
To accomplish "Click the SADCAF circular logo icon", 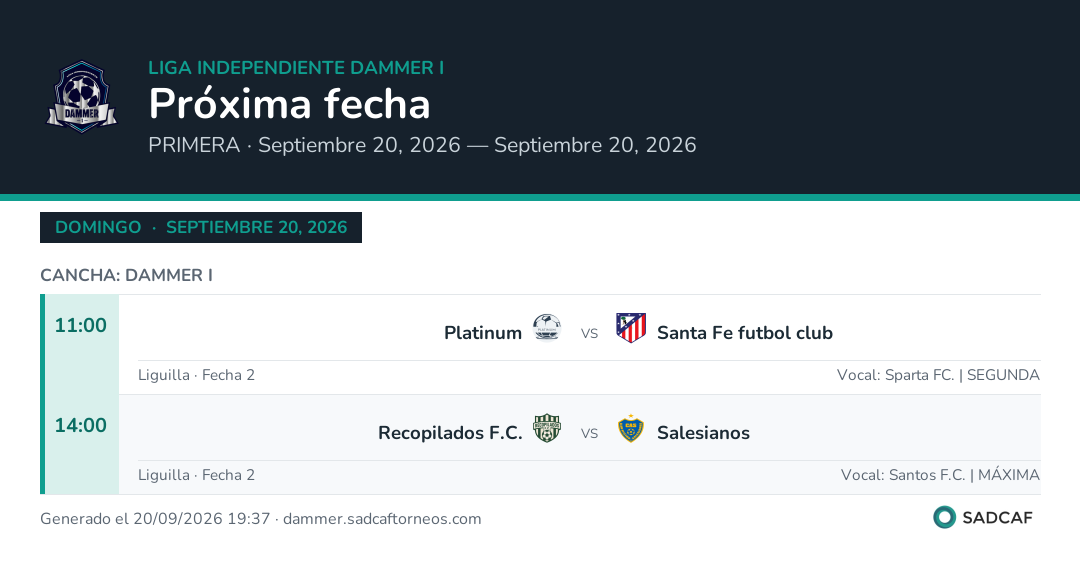I will [944, 517].
